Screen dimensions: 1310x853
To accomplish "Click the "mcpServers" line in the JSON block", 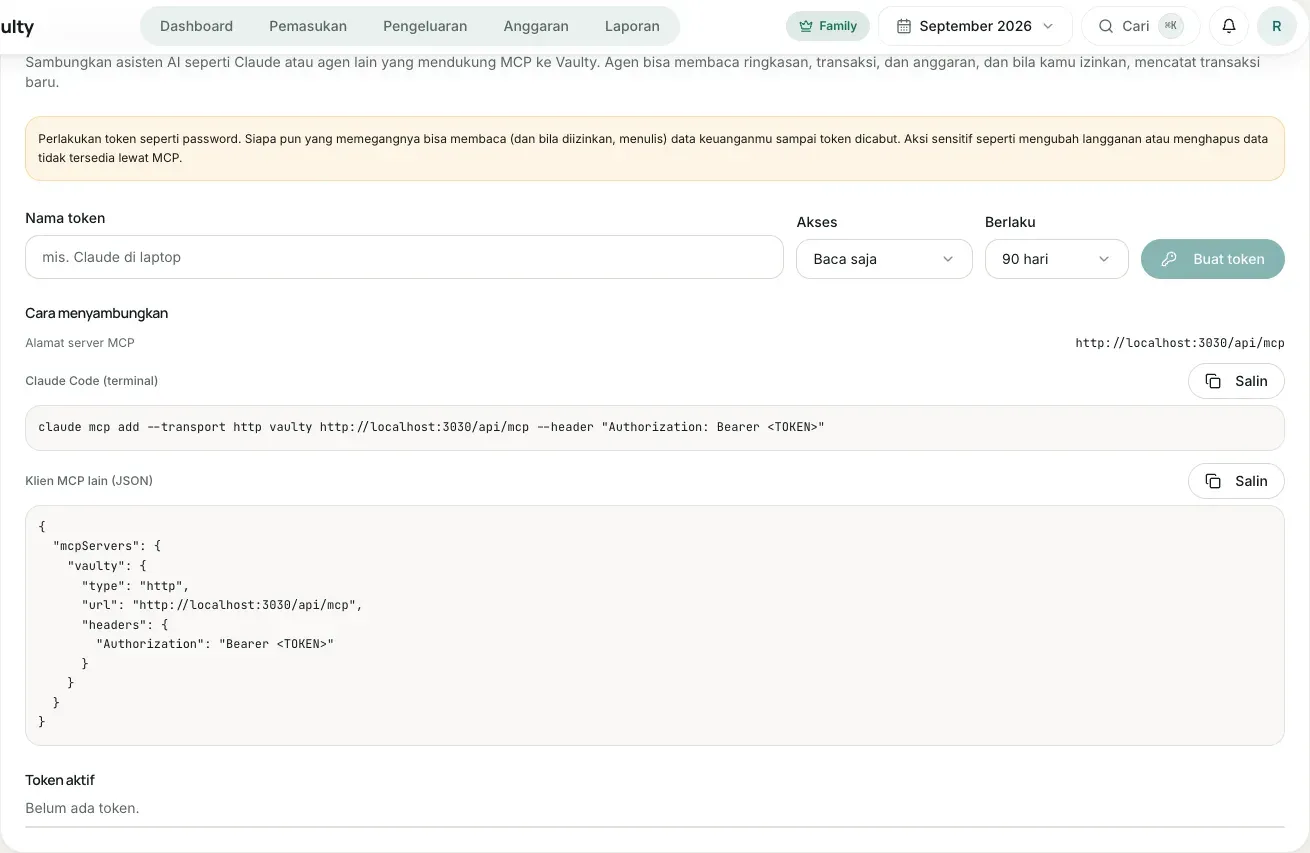I will tap(107, 546).
